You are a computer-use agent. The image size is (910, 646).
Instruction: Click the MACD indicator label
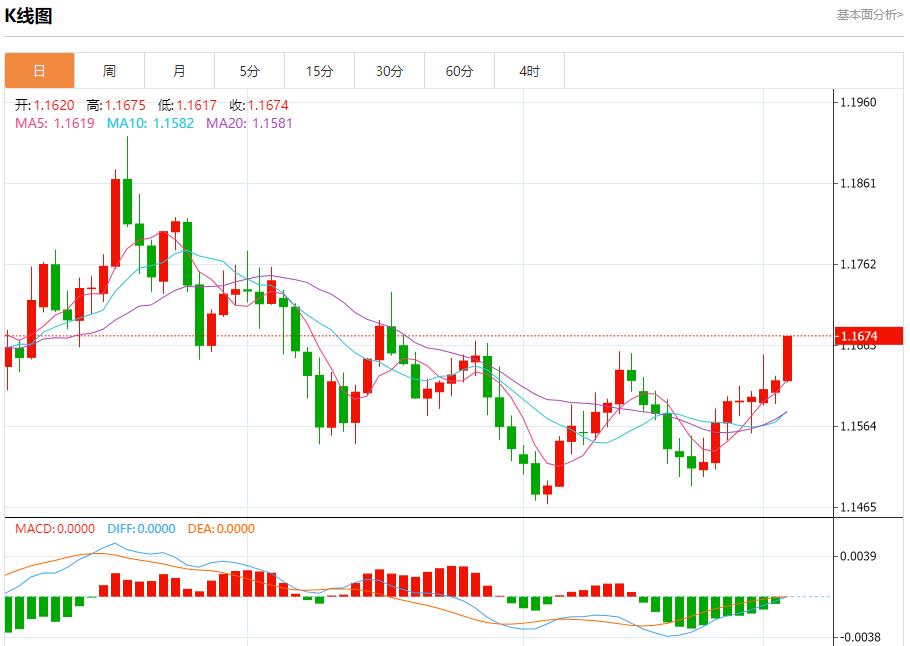(55, 529)
